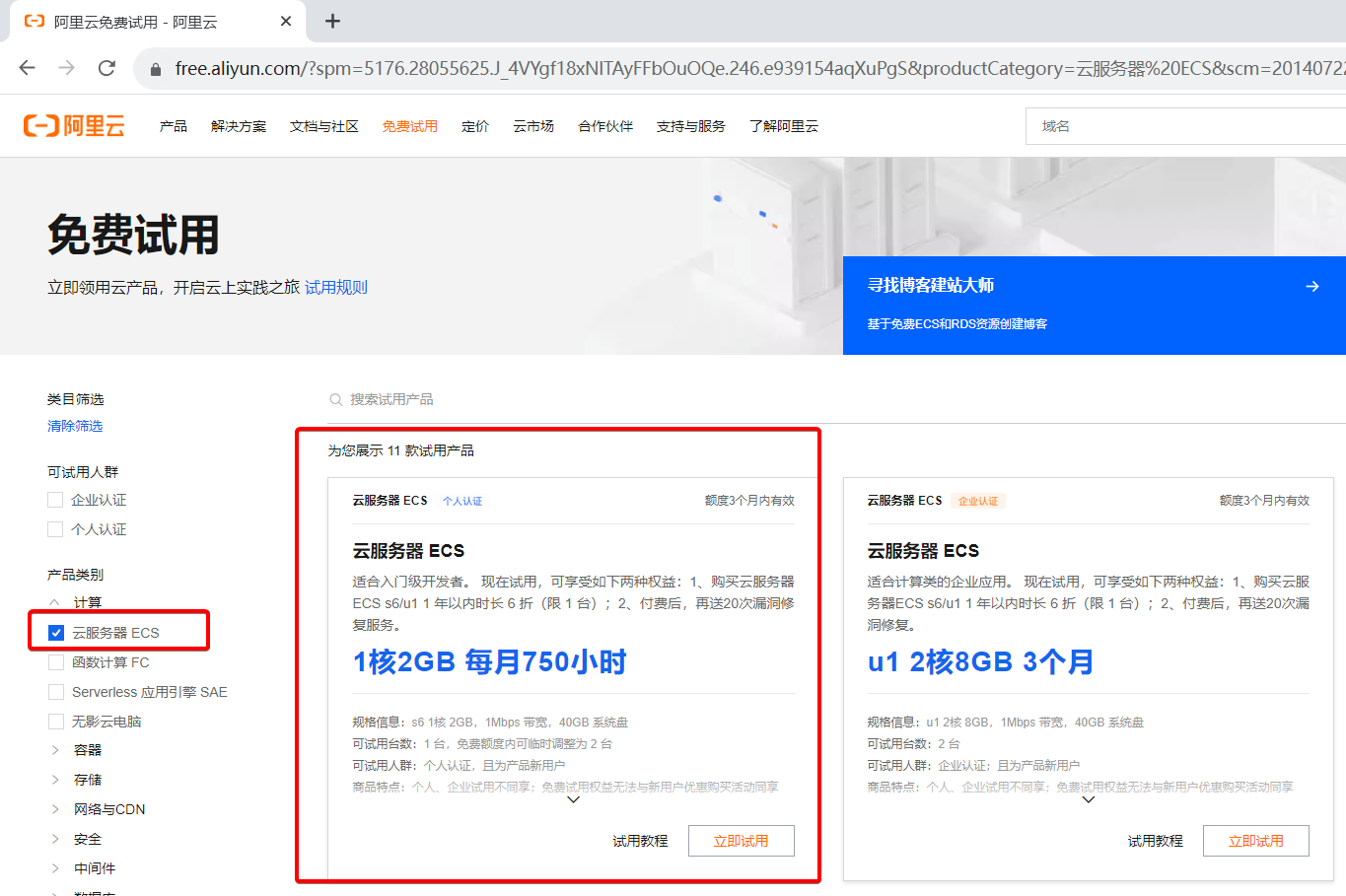Go back with the browser back arrow
The height and width of the screenshot is (896, 1346).
tap(28, 68)
